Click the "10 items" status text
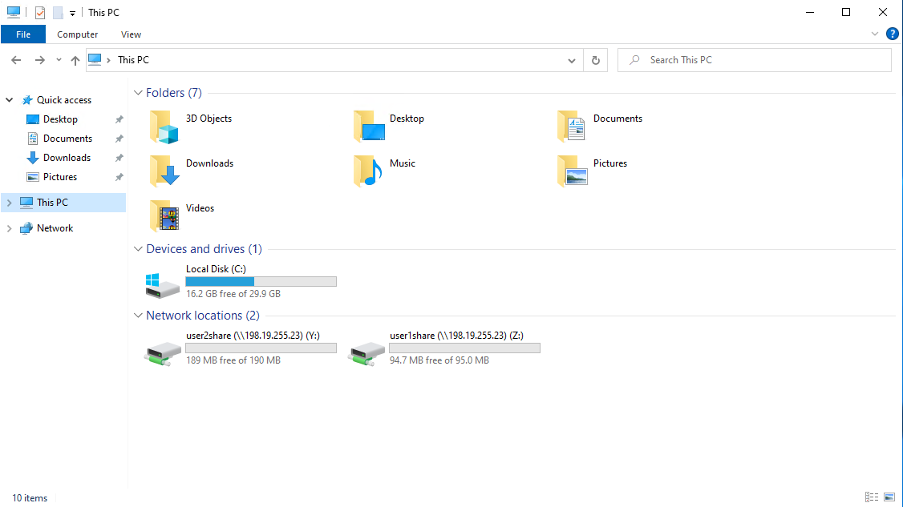Viewport: 904px width, 508px height. point(29,498)
